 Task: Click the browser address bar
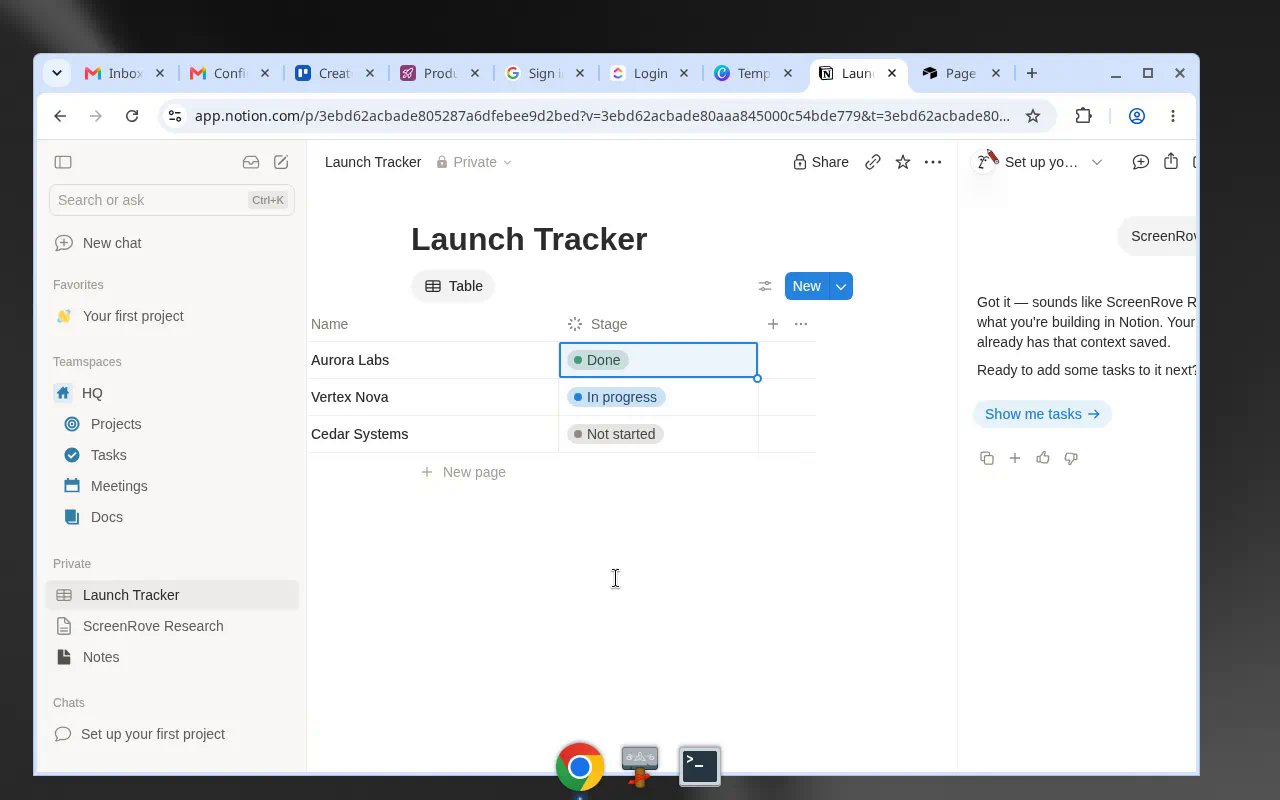coord(603,116)
